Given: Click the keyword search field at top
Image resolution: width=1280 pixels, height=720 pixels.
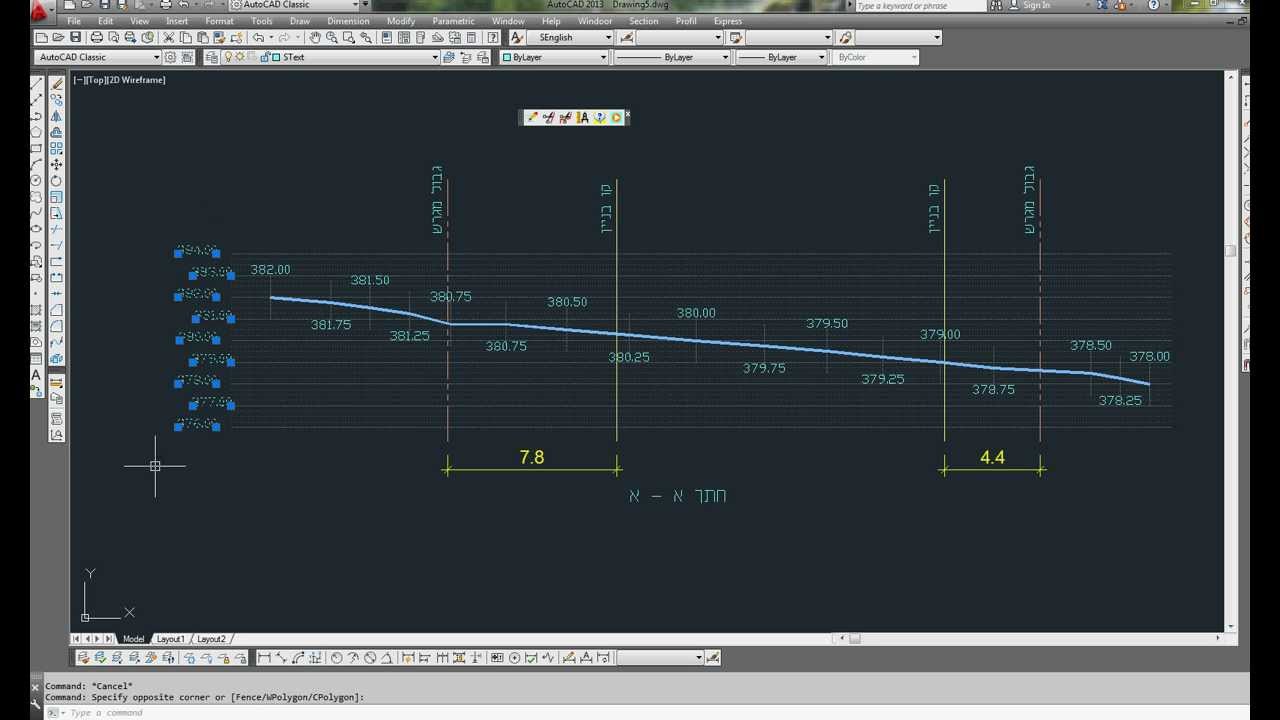Looking at the screenshot, I should click(x=919, y=5).
